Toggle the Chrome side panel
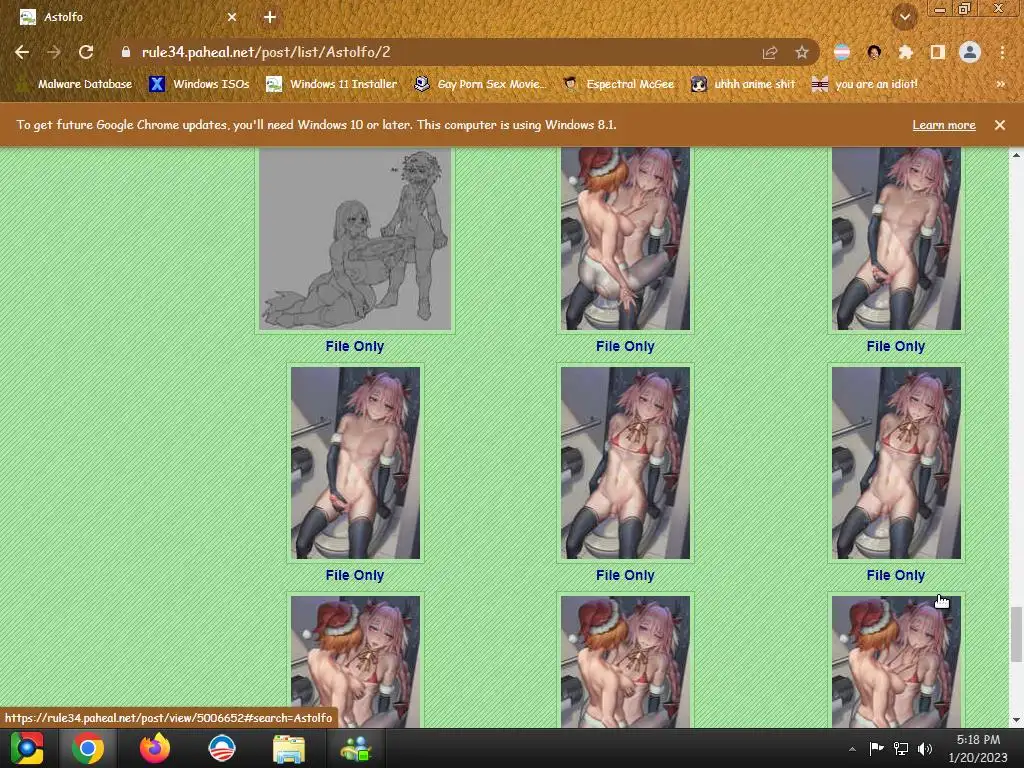 coord(938,52)
